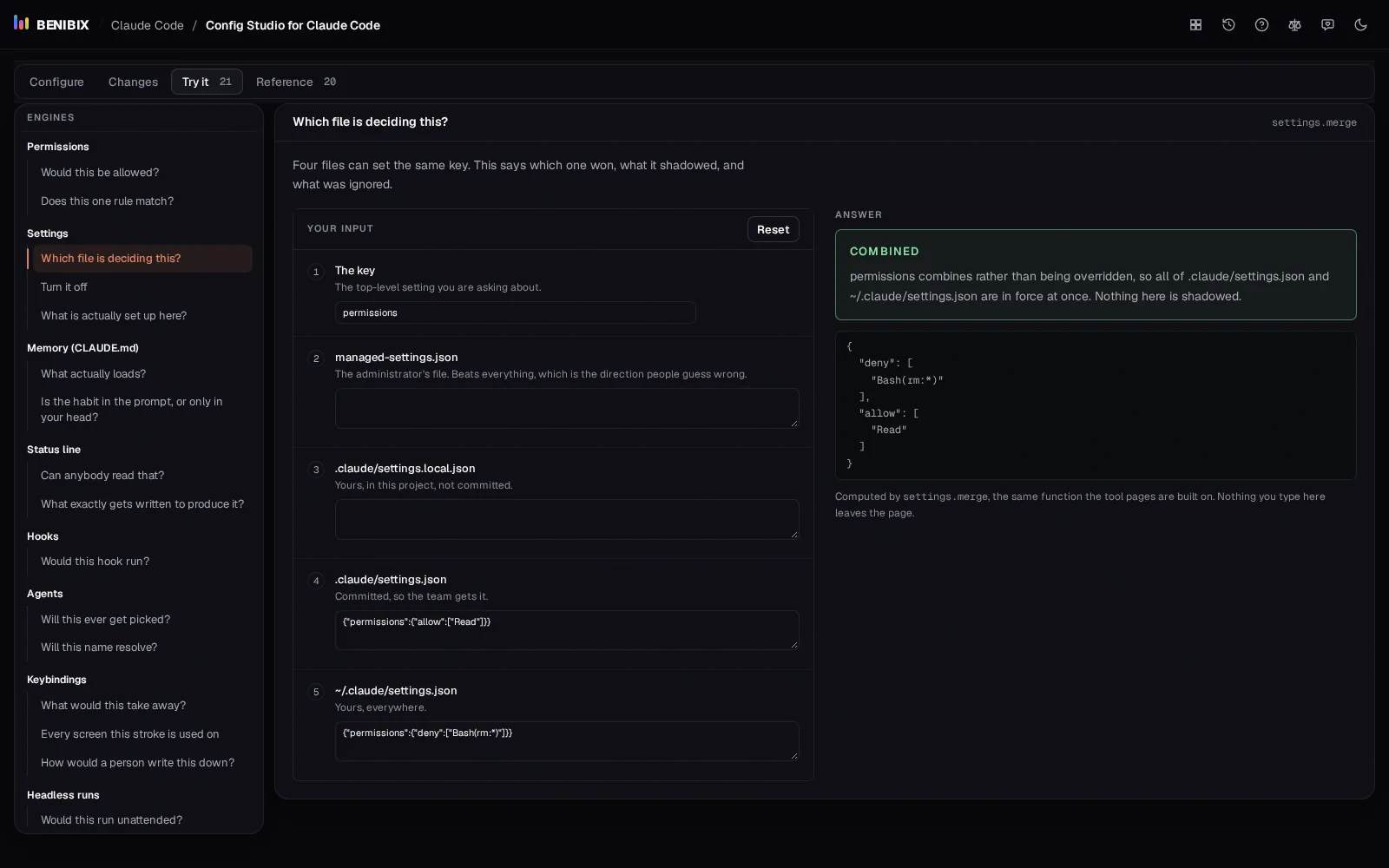The height and width of the screenshot is (868, 1389).
Task: Open the Reference tab
Action: tap(295, 82)
